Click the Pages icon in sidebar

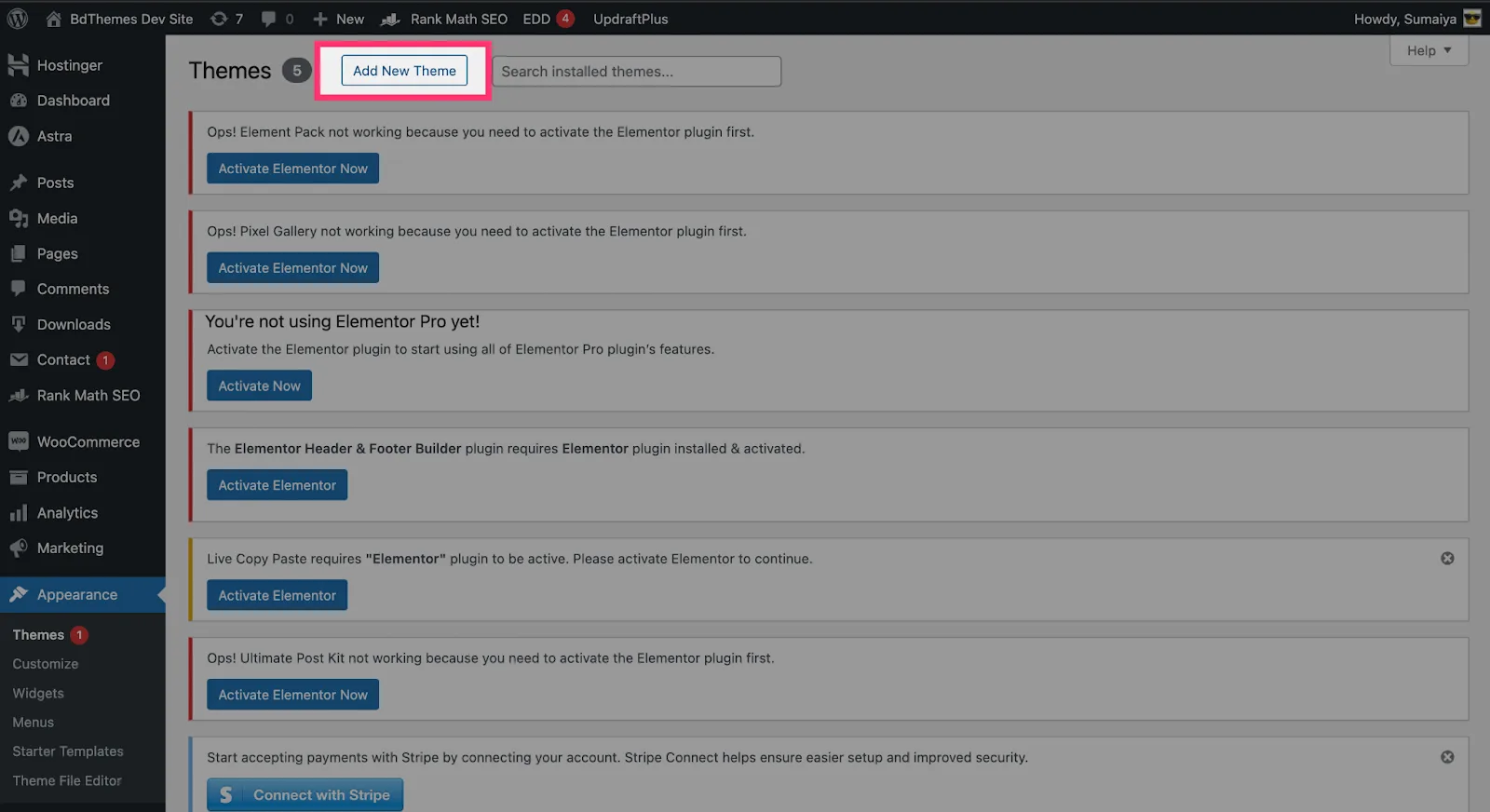click(19, 253)
